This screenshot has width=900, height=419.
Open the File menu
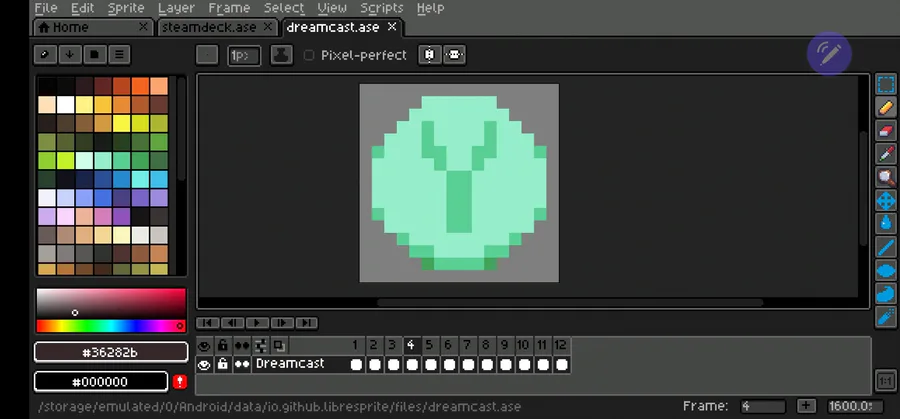tap(46, 8)
